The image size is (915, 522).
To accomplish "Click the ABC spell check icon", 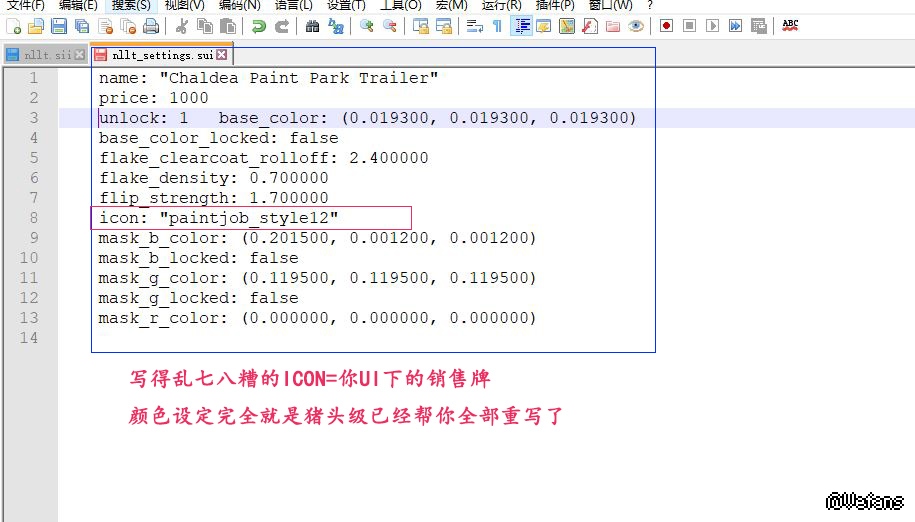I will (790, 26).
